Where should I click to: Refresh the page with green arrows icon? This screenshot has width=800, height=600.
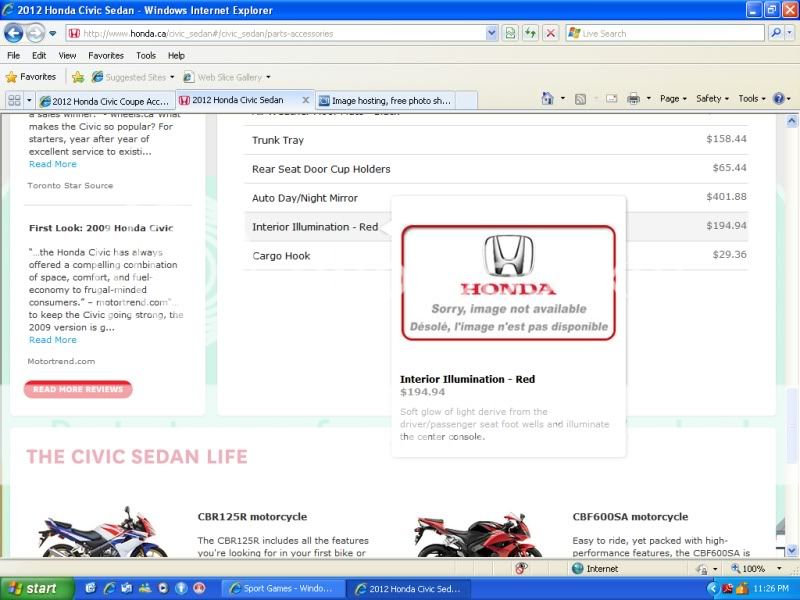pos(530,34)
